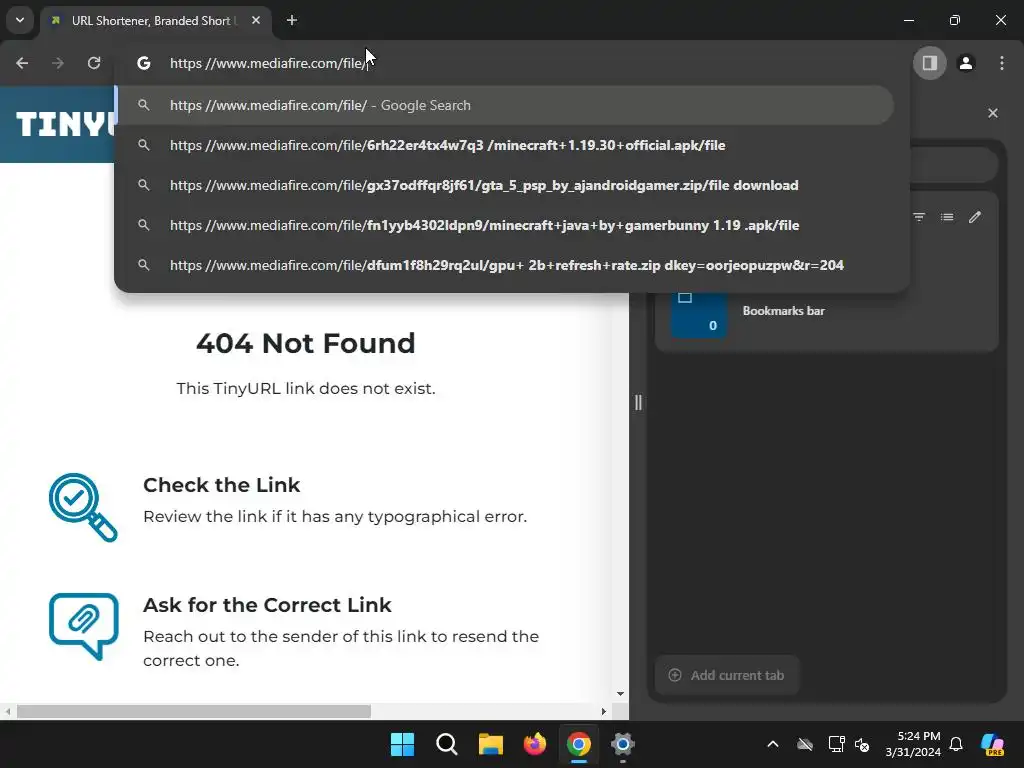Go back to the previous page
The image size is (1024, 768).
tap(22, 63)
